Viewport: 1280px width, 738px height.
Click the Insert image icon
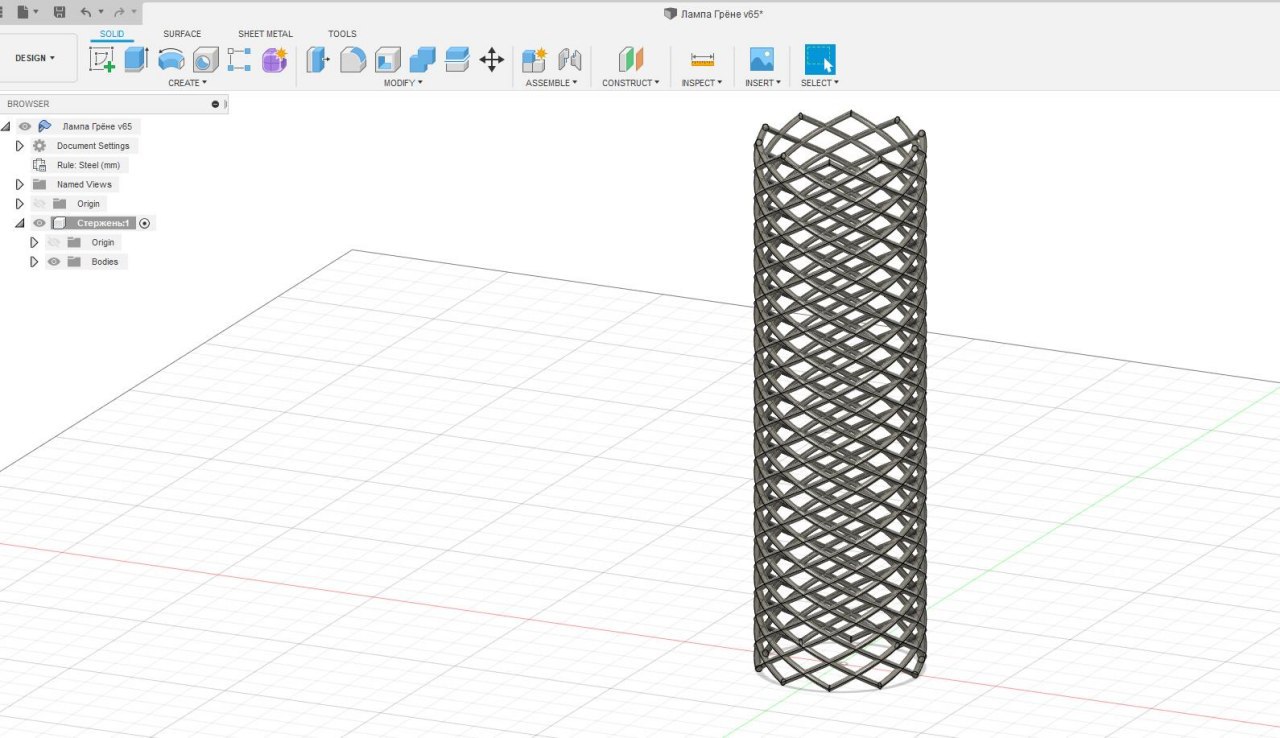tap(762, 60)
